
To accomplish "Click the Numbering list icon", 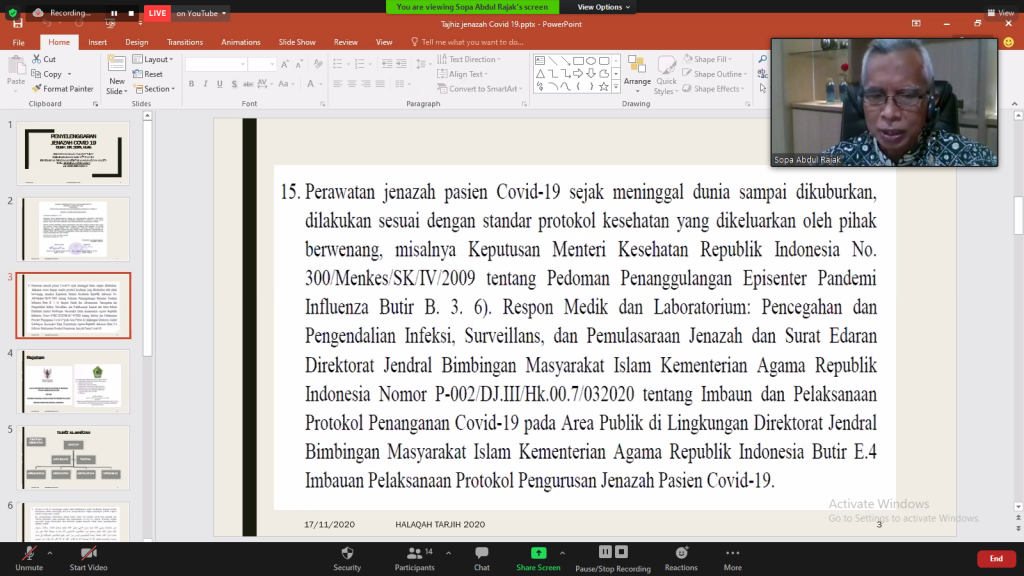I will tap(361, 64).
